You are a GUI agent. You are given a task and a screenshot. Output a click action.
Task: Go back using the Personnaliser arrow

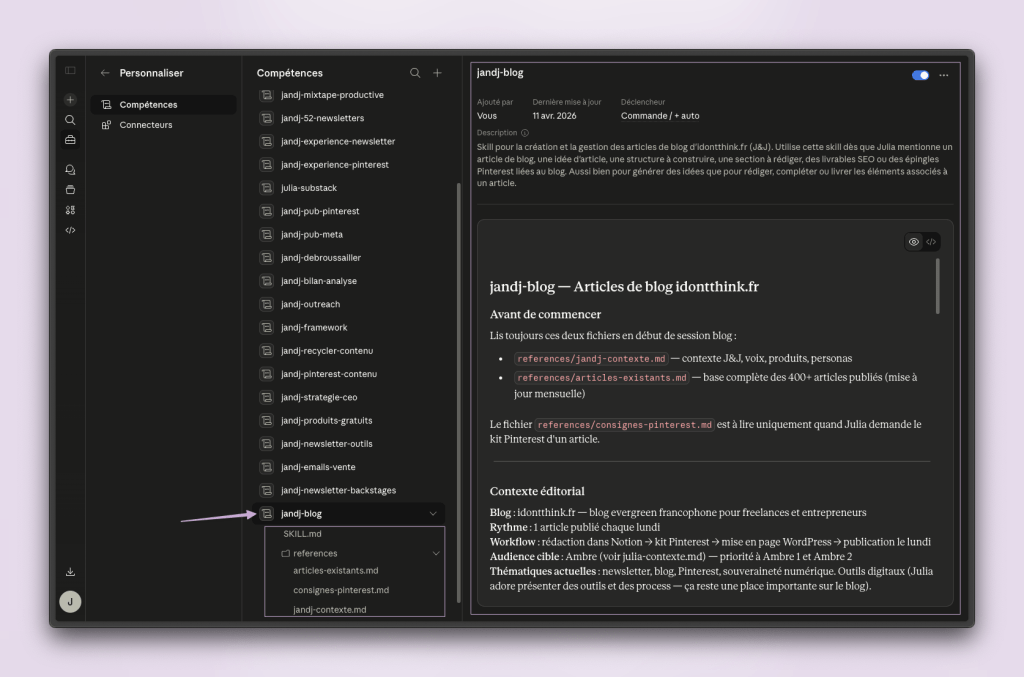[x=105, y=73]
